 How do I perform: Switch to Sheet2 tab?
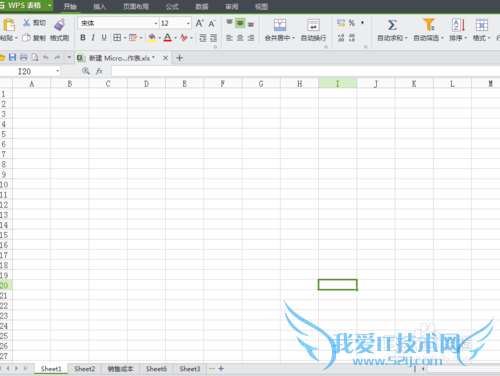(x=85, y=369)
